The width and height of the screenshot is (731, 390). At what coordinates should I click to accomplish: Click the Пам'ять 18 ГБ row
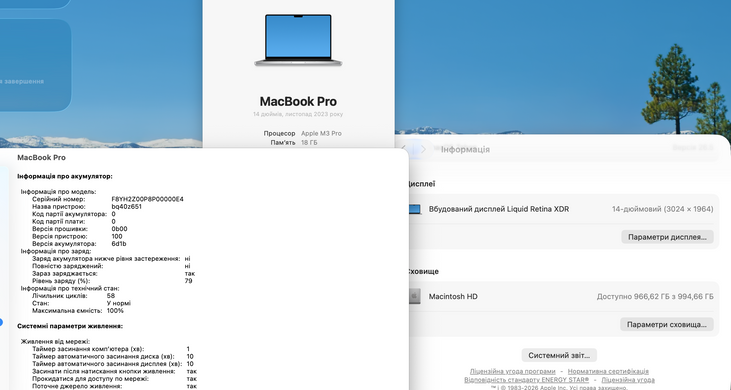[x=294, y=143]
